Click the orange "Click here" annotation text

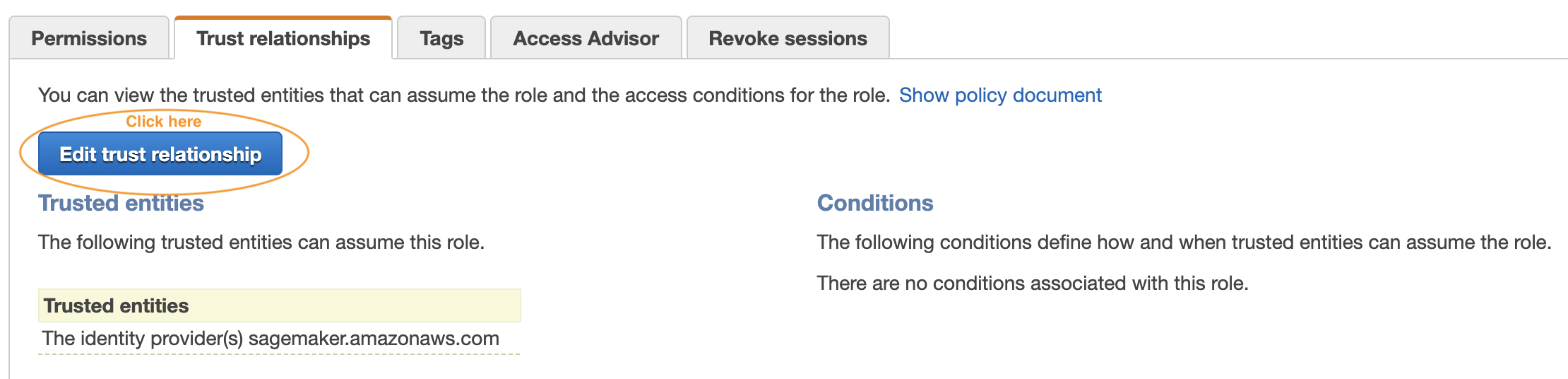[x=163, y=122]
